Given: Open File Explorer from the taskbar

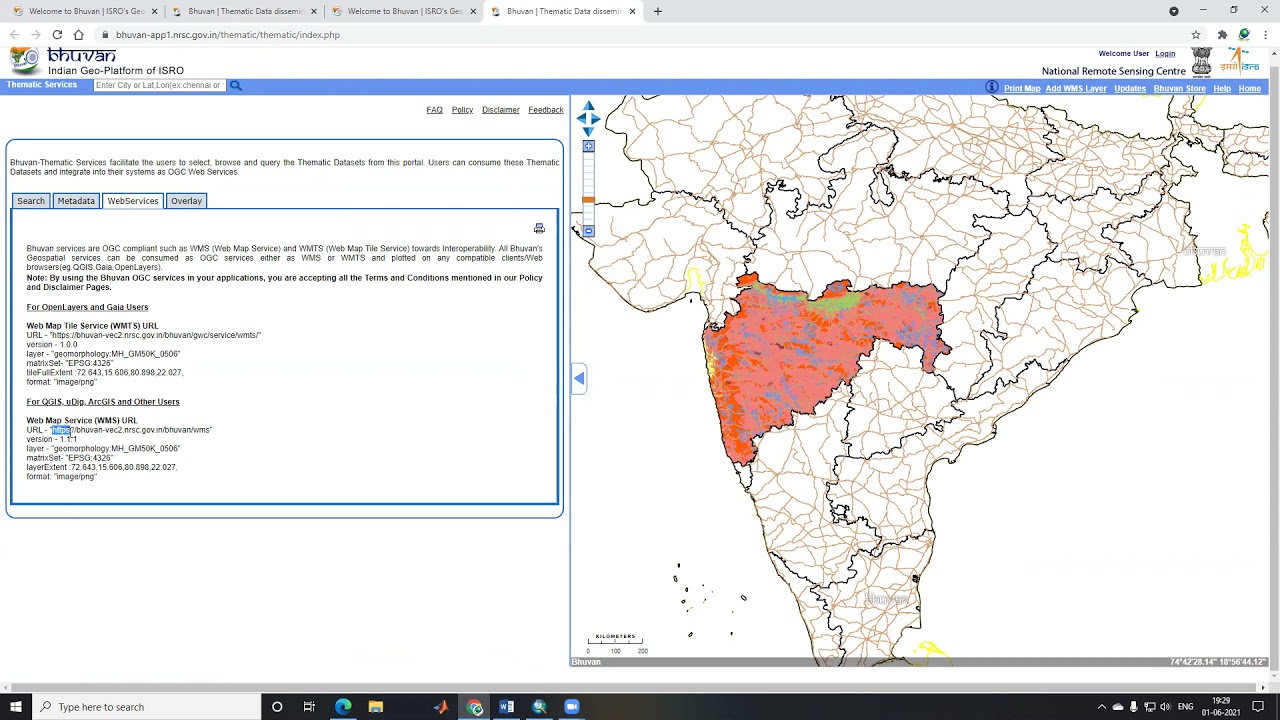Looking at the screenshot, I should pyautogui.click(x=376, y=707).
